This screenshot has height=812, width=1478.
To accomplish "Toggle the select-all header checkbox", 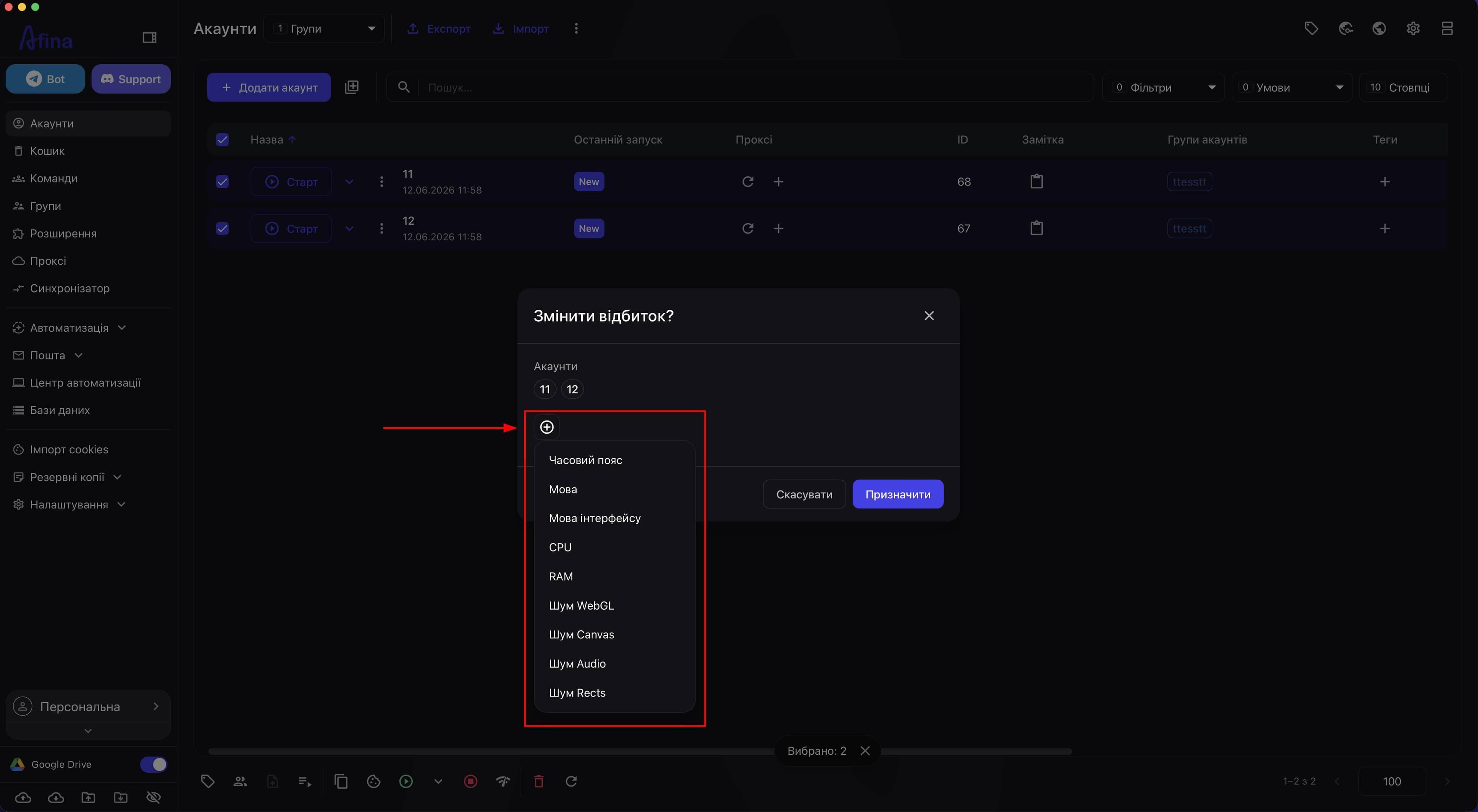I will pos(222,139).
